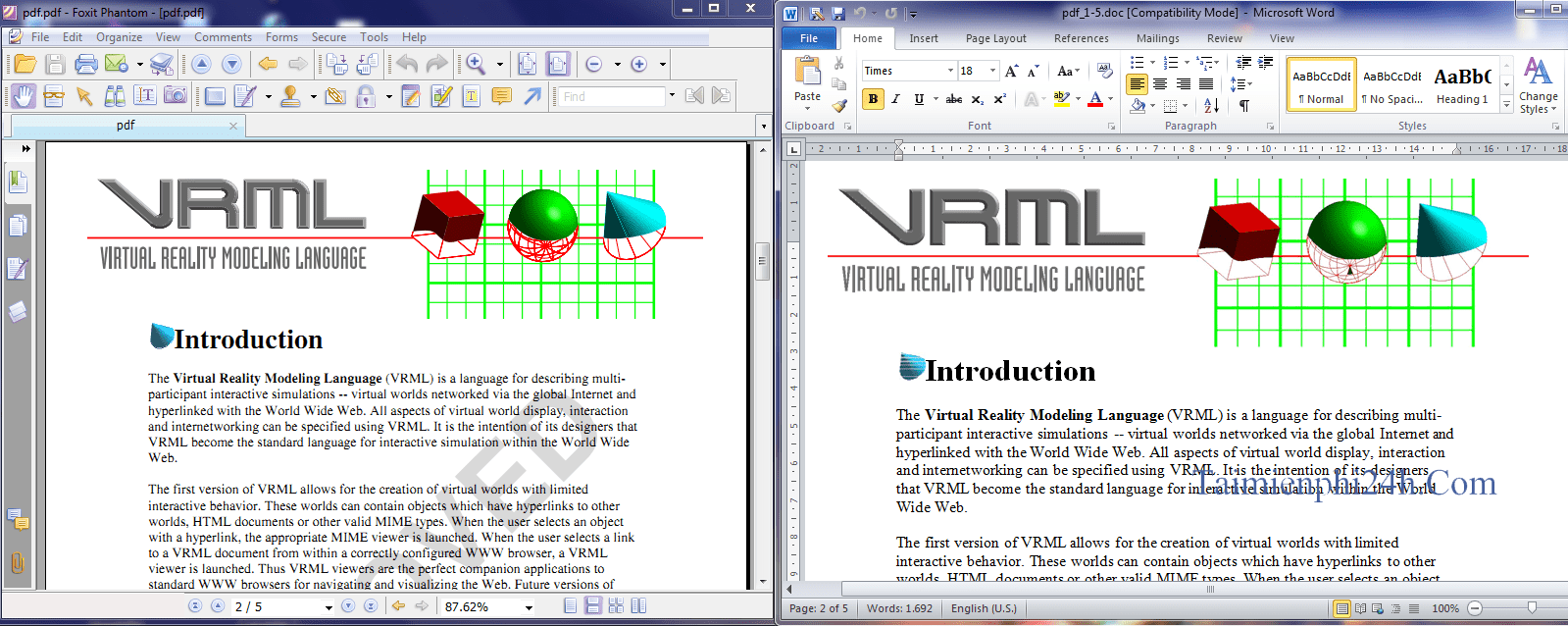Click the Scan to PDF scanner icon
1568x626 pixels.
(x=162, y=65)
